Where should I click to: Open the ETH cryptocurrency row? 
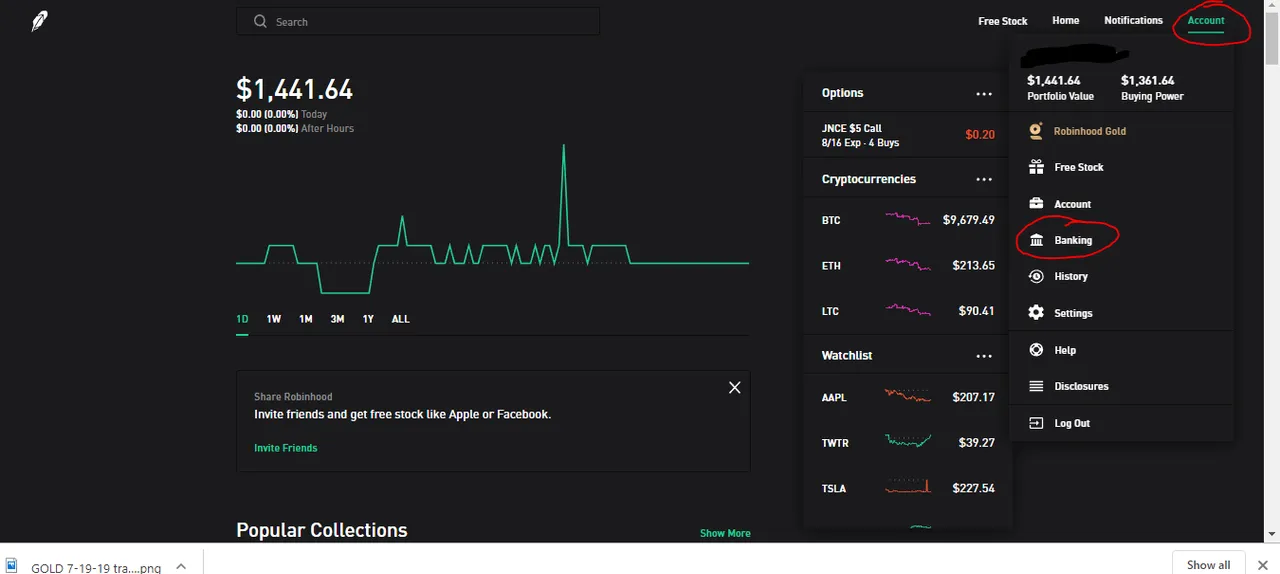[908, 266]
